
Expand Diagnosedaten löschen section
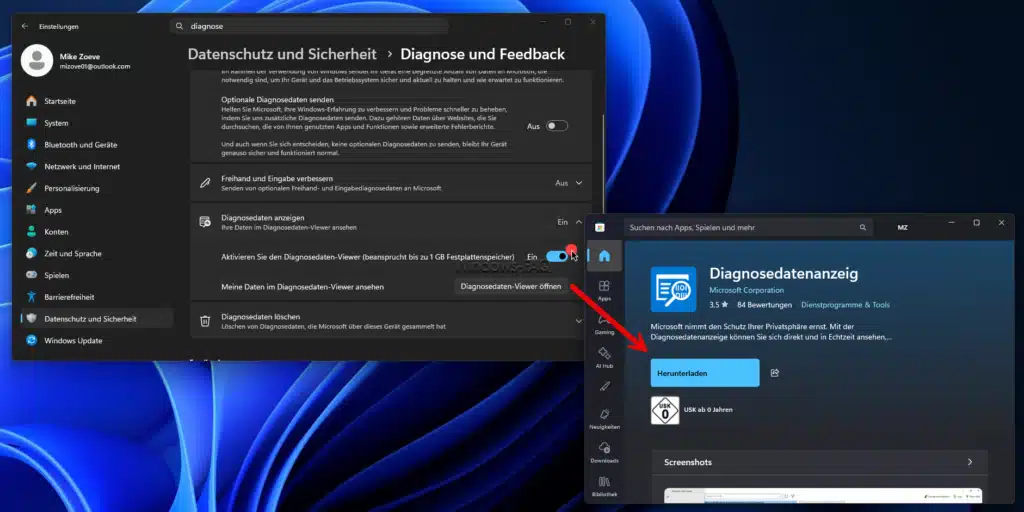[579, 321]
